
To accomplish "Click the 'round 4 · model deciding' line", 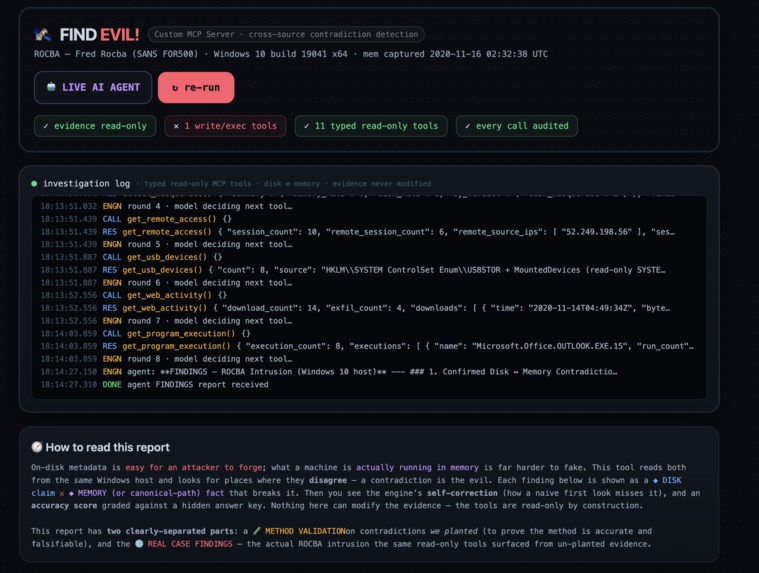I will click(x=166, y=206).
